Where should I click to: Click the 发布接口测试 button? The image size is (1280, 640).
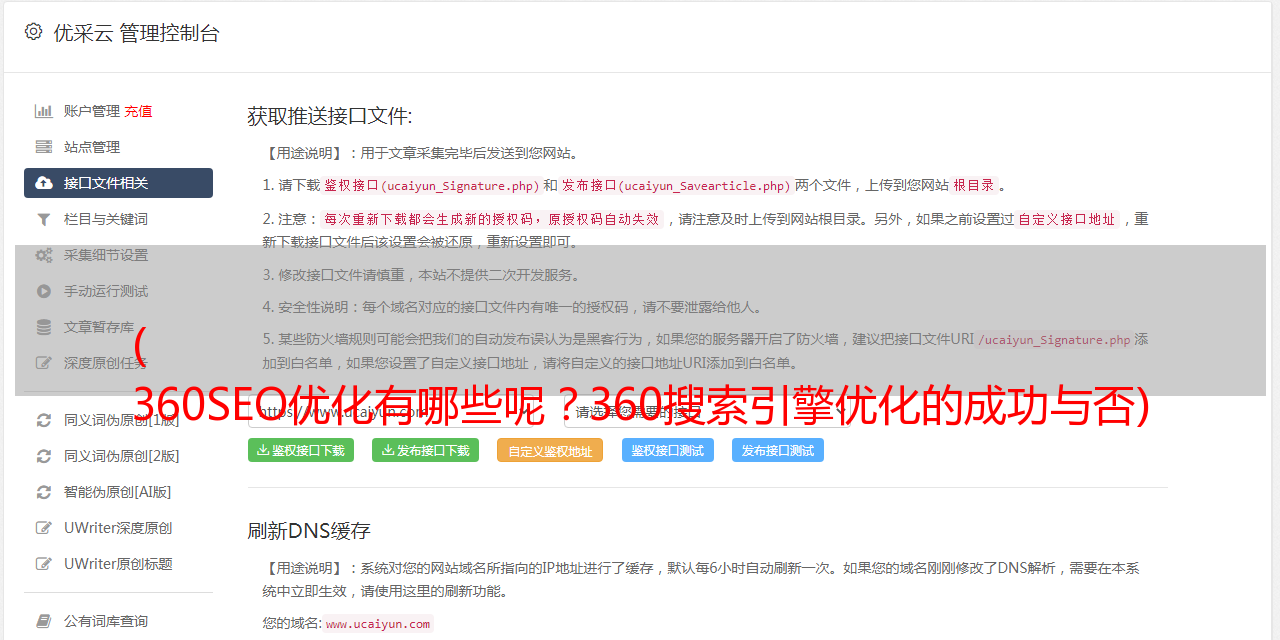(778, 450)
